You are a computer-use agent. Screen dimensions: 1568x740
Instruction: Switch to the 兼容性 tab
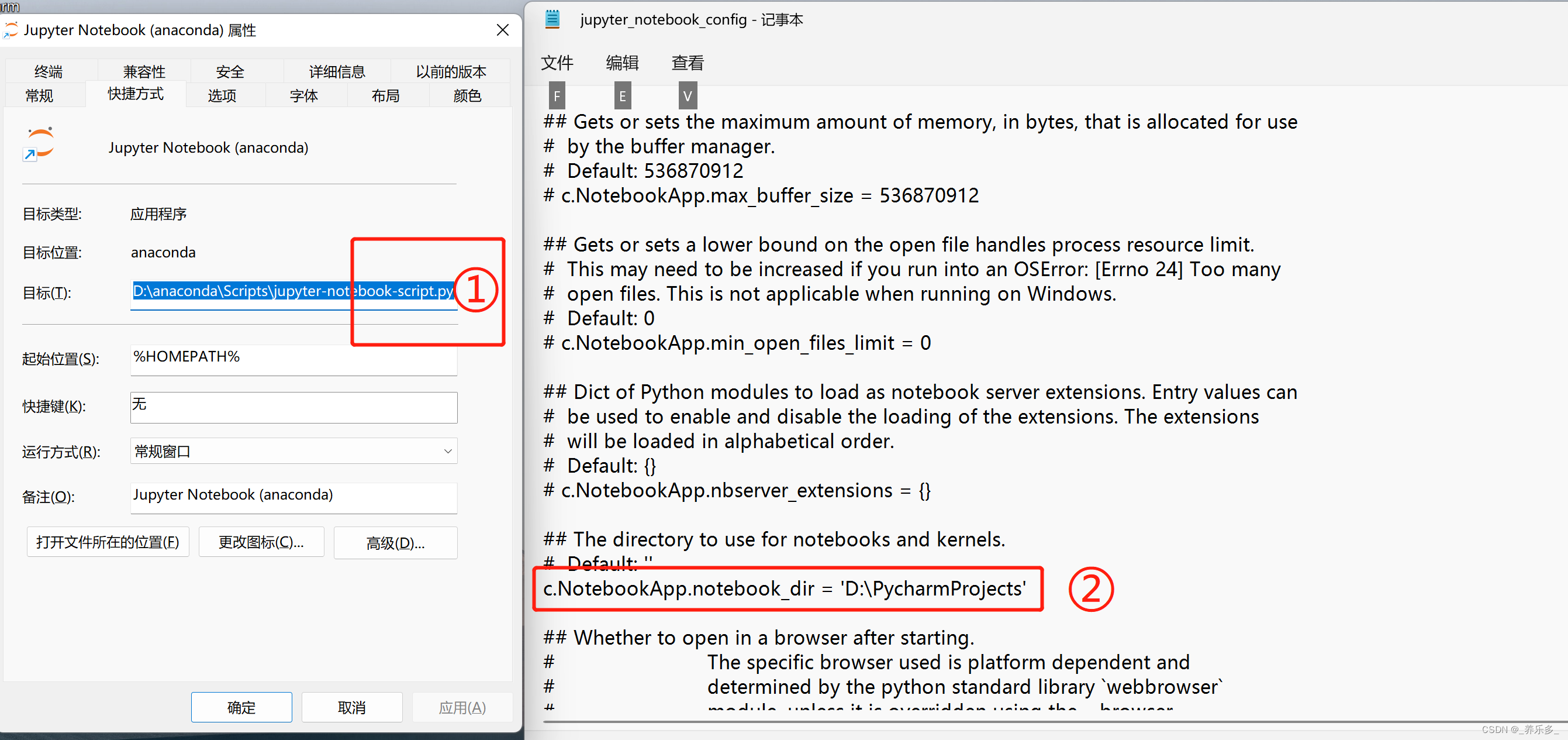144,72
